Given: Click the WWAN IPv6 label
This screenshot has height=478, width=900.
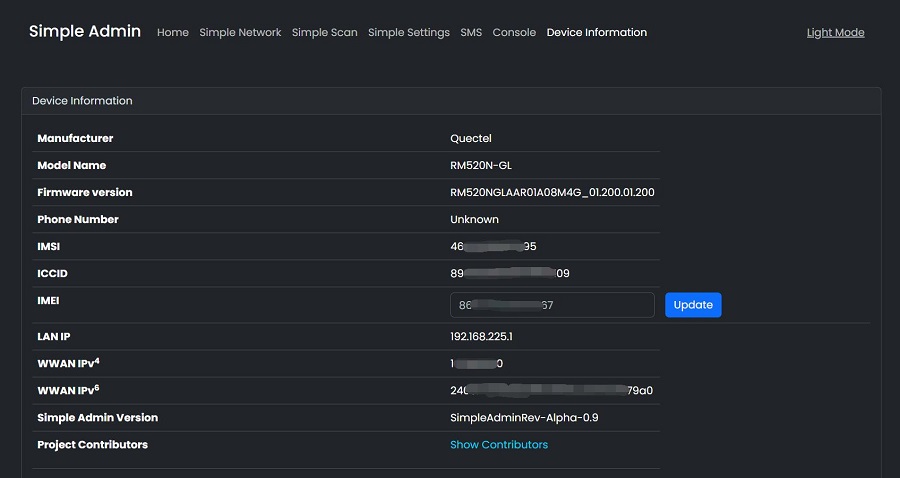Looking at the screenshot, I should click(68, 390).
